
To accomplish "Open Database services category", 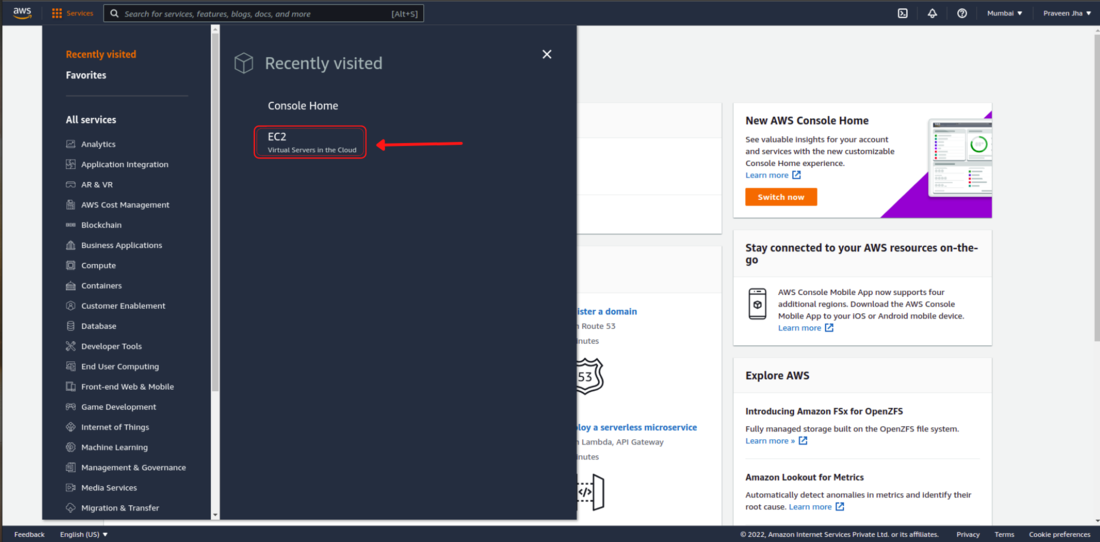I will [98, 326].
